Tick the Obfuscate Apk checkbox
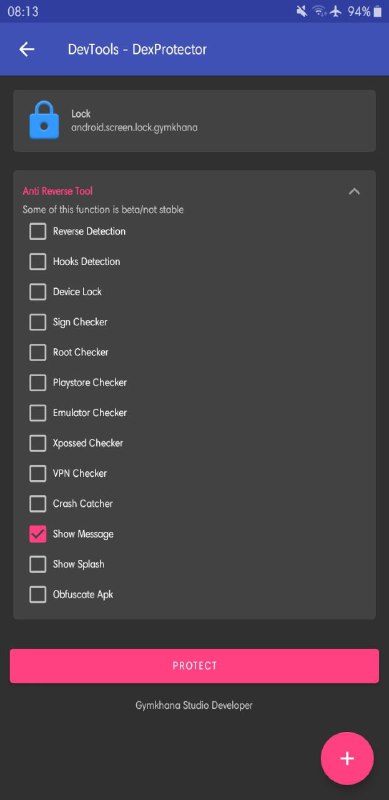Viewport: 389px width, 800px height. point(38,595)
